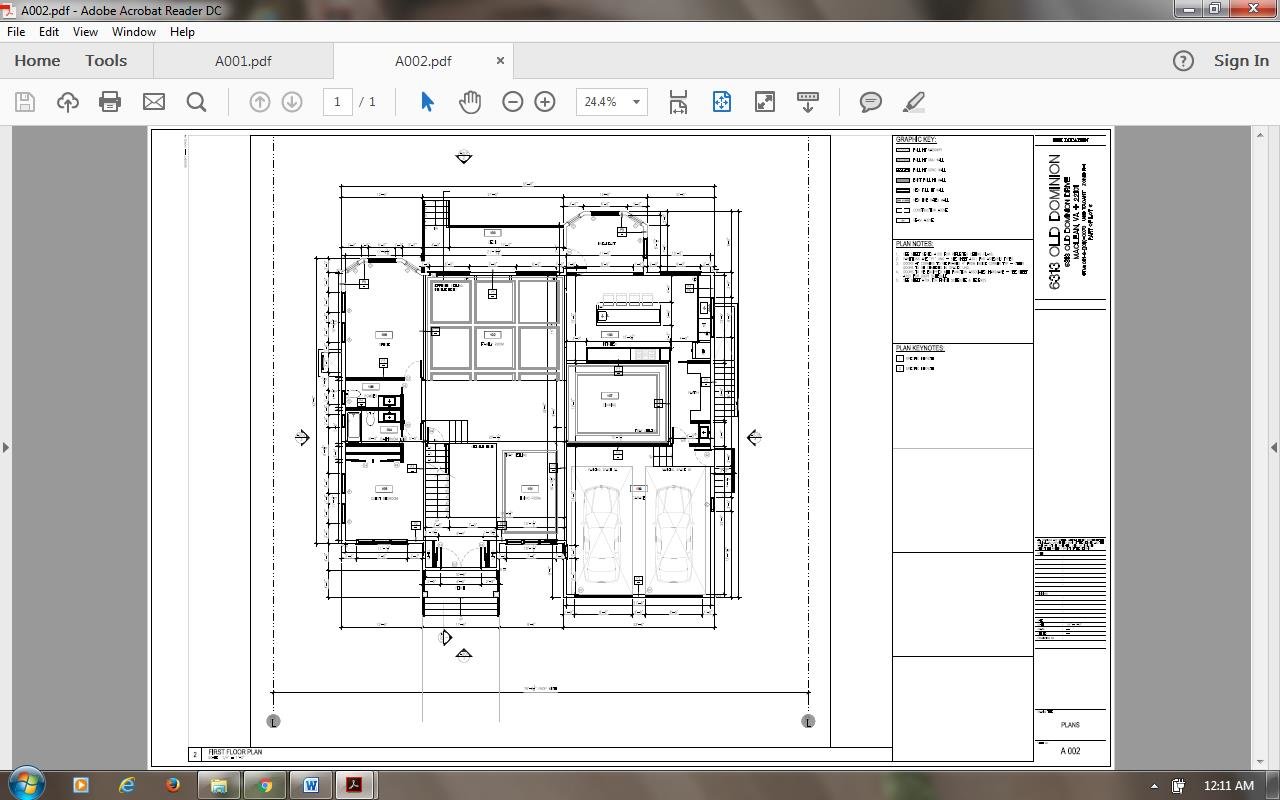Save the current PDF file
The image size is (1280, 800).
(24, 101)
